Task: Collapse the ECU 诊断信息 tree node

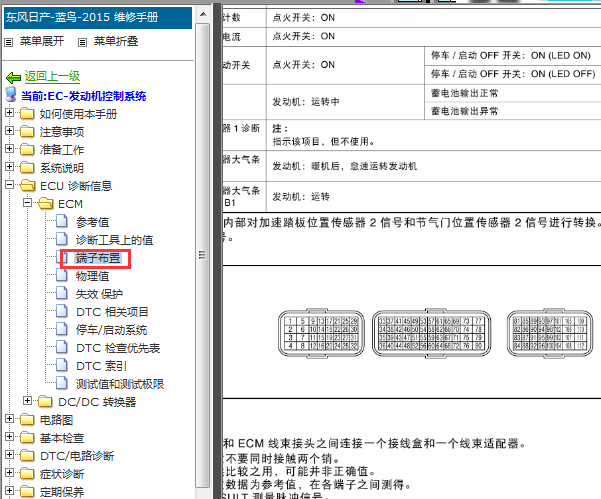Action: click(x=10, y=185)
